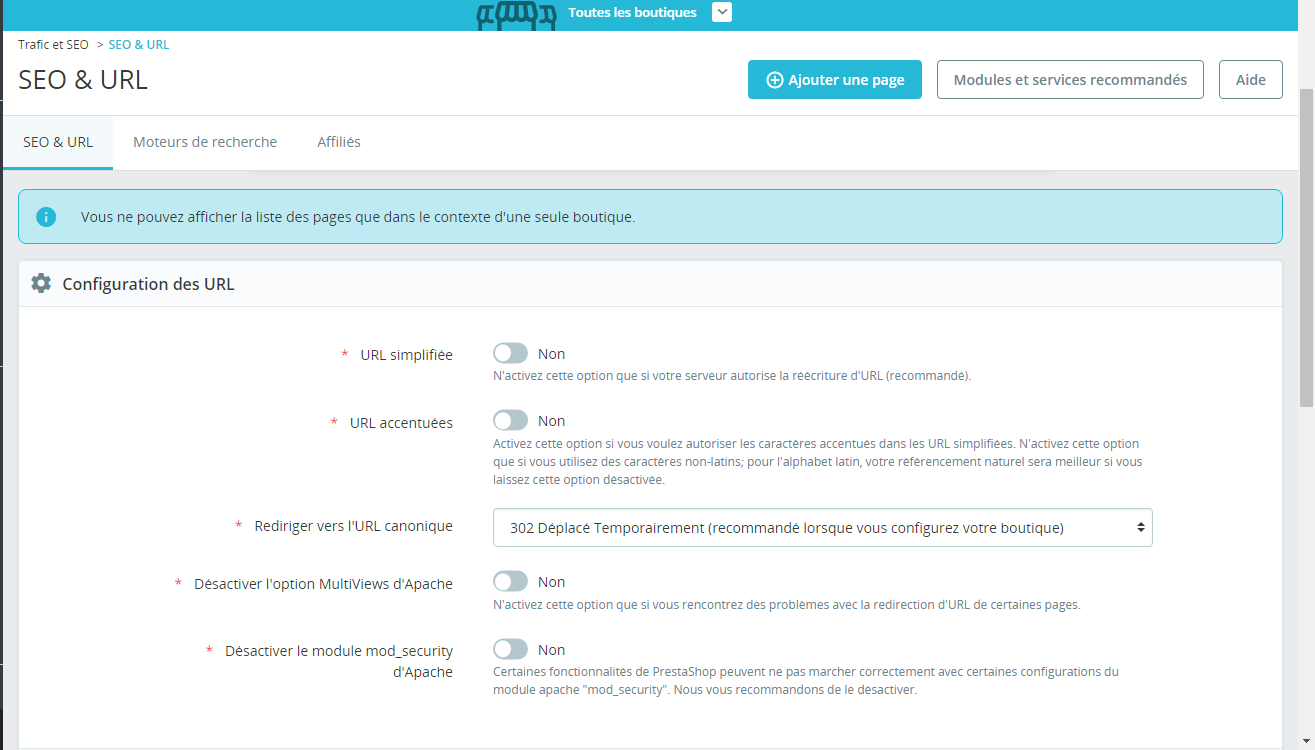Screen dimensions: 1315x750
Task: Open the Toutes les boutiques chevron dropdown
Action: (x=722, y=12)
